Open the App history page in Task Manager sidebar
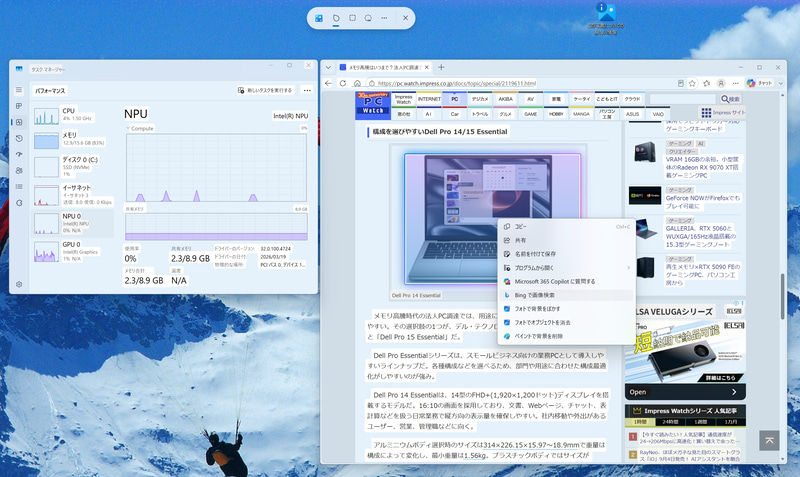The height and width of the screenshot is (477, 800). [x=19, y=138]
